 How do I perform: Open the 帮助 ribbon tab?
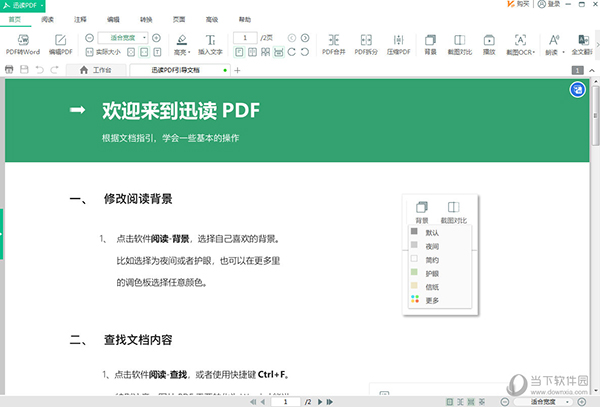(x=245, y=20)
